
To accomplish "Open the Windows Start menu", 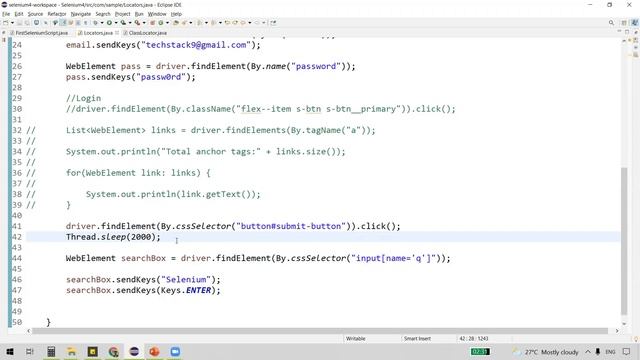I will tap(9, 351).
